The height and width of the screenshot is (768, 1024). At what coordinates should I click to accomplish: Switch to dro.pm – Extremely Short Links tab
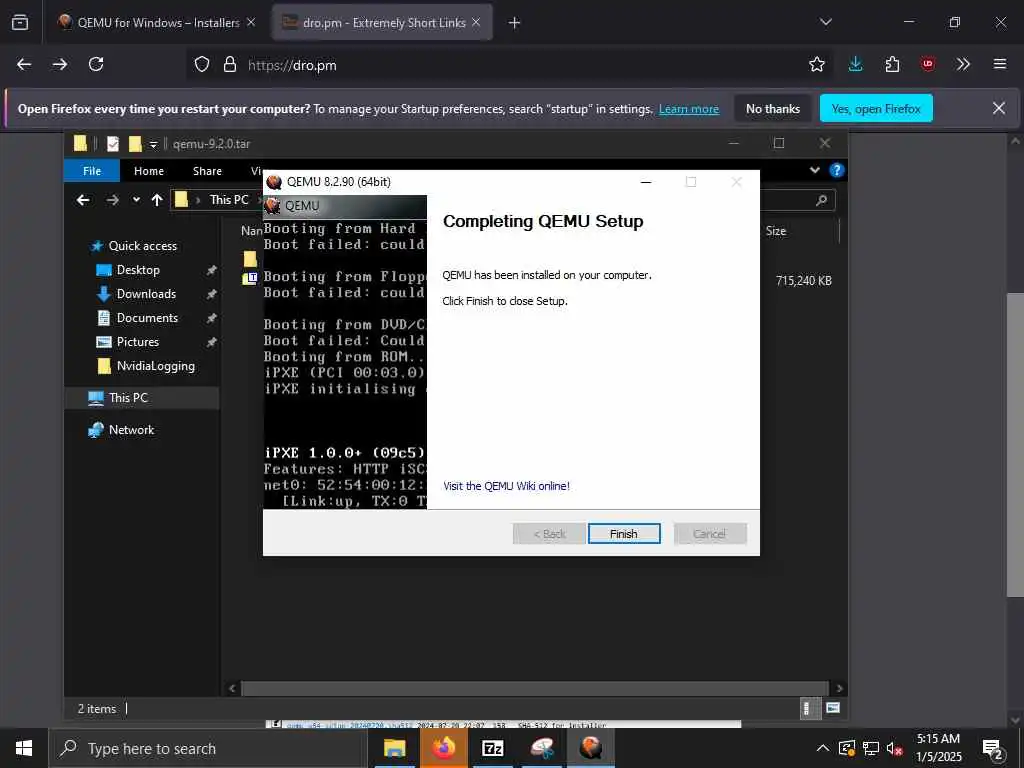[384, 23]
